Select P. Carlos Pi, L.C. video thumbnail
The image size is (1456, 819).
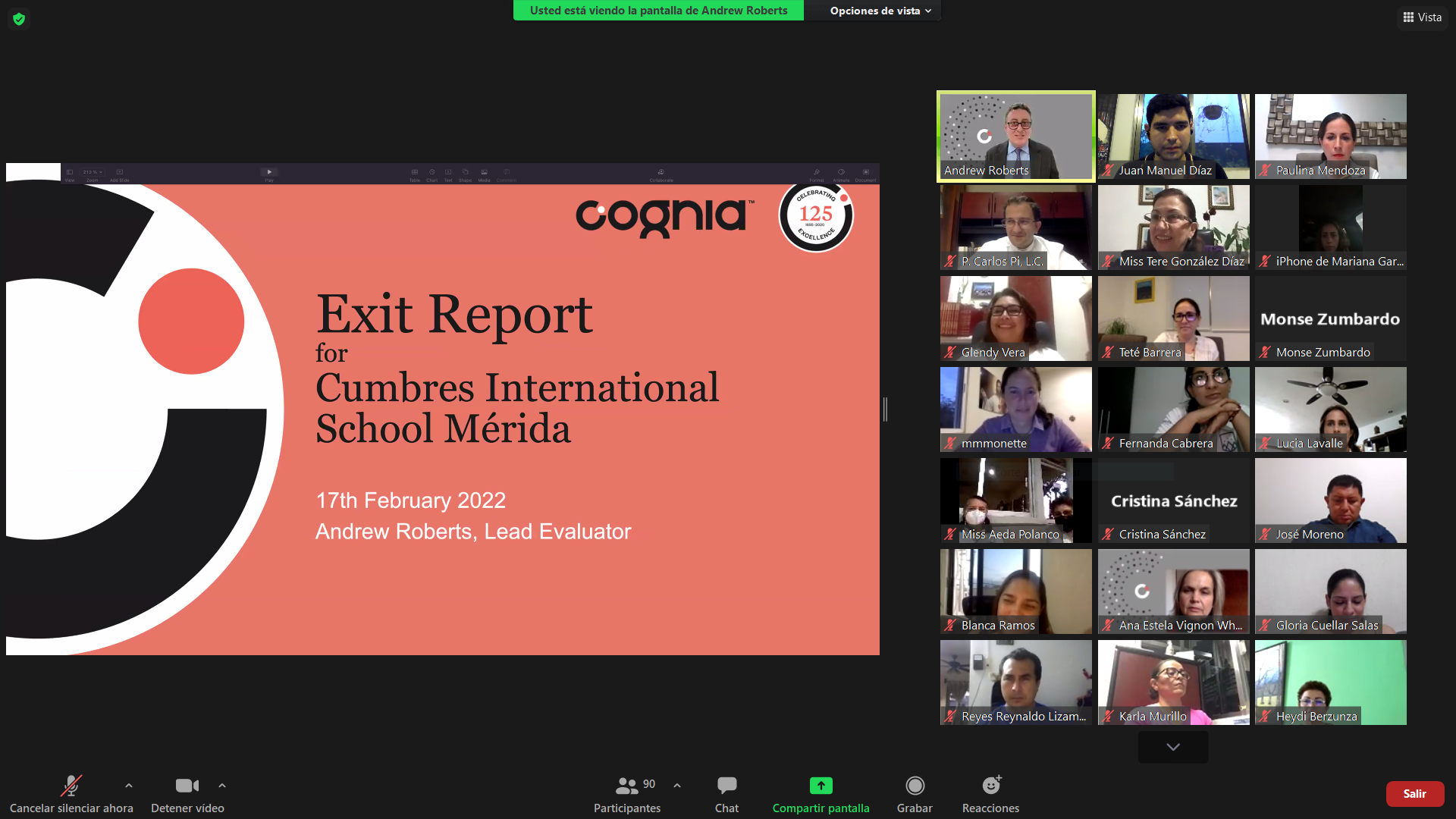pos(1016,227)
